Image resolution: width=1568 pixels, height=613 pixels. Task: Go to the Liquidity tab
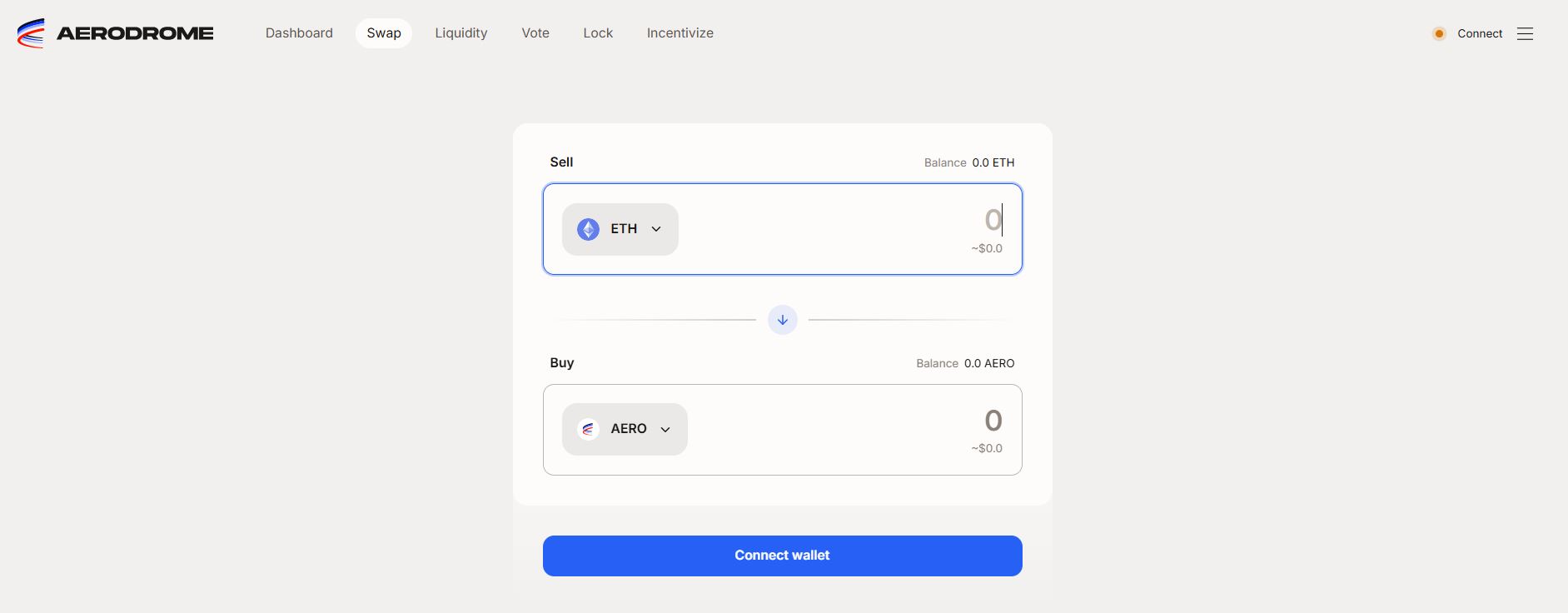pyautogui.click(x=461, y=33)
